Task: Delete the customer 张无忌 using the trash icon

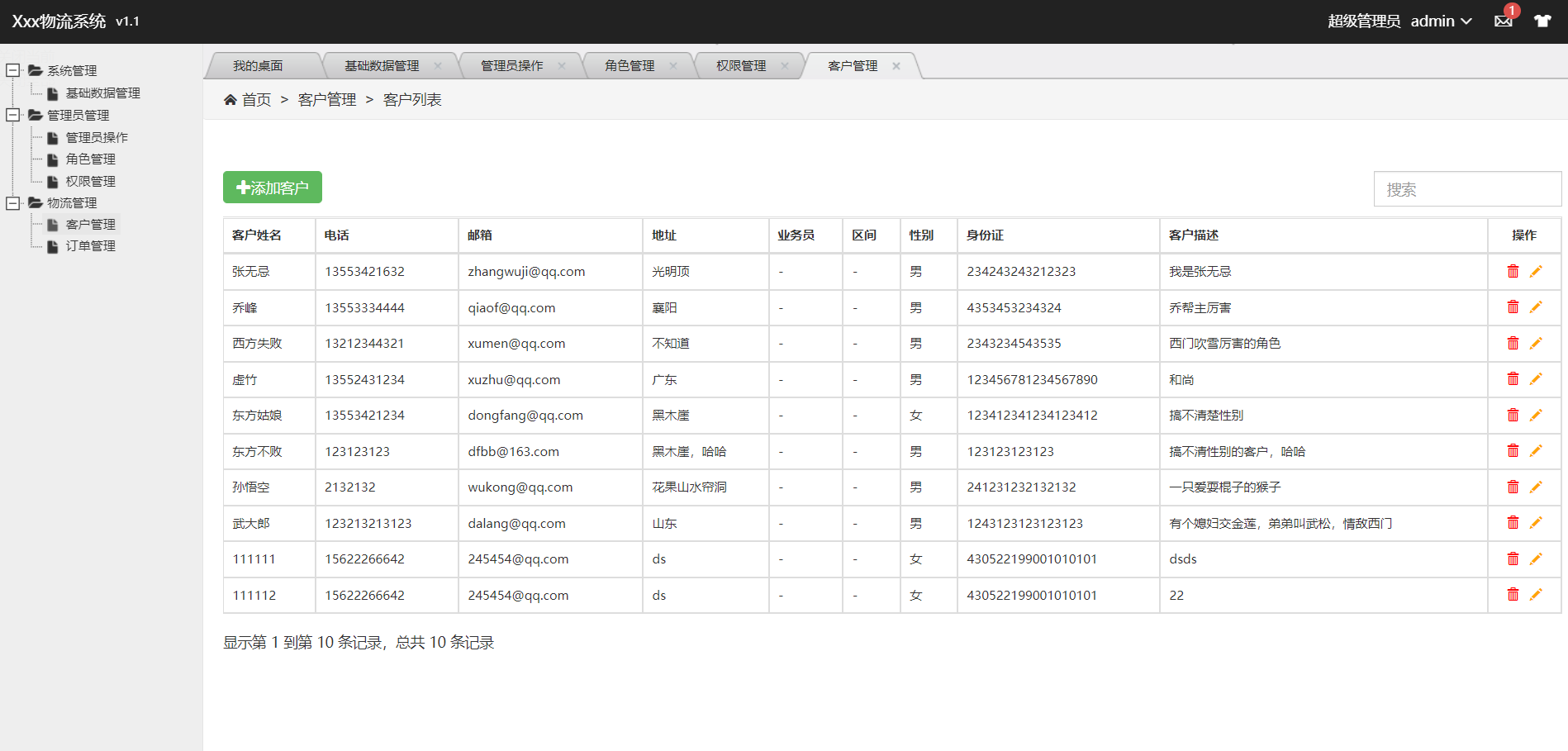Action: pyautogui.click(x=1513, y=270)
